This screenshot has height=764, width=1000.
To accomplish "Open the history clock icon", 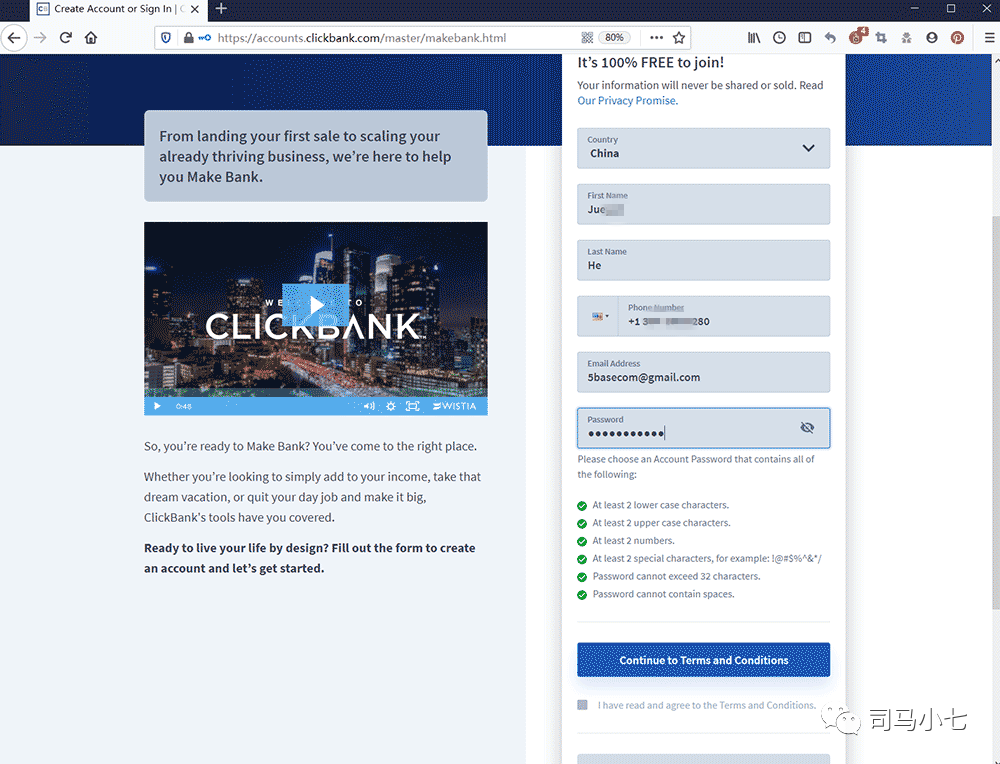I will tap(779, 38).
